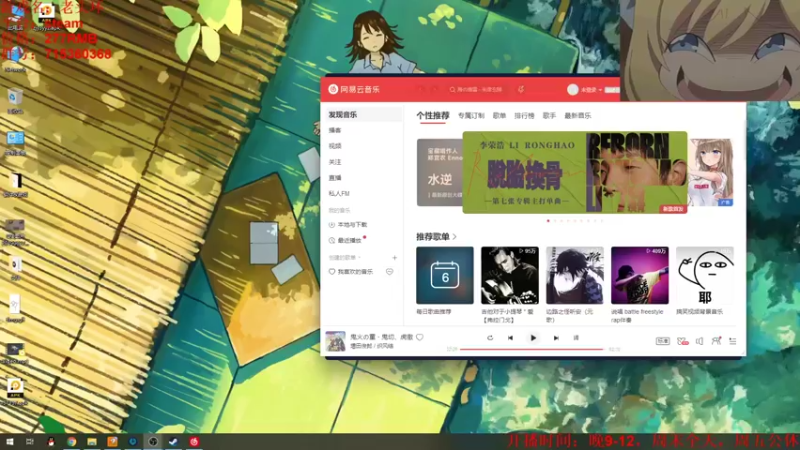This screenshot has width=800, height=450.
Task: Open the Windows Start menu
Action: coord(9,442)
